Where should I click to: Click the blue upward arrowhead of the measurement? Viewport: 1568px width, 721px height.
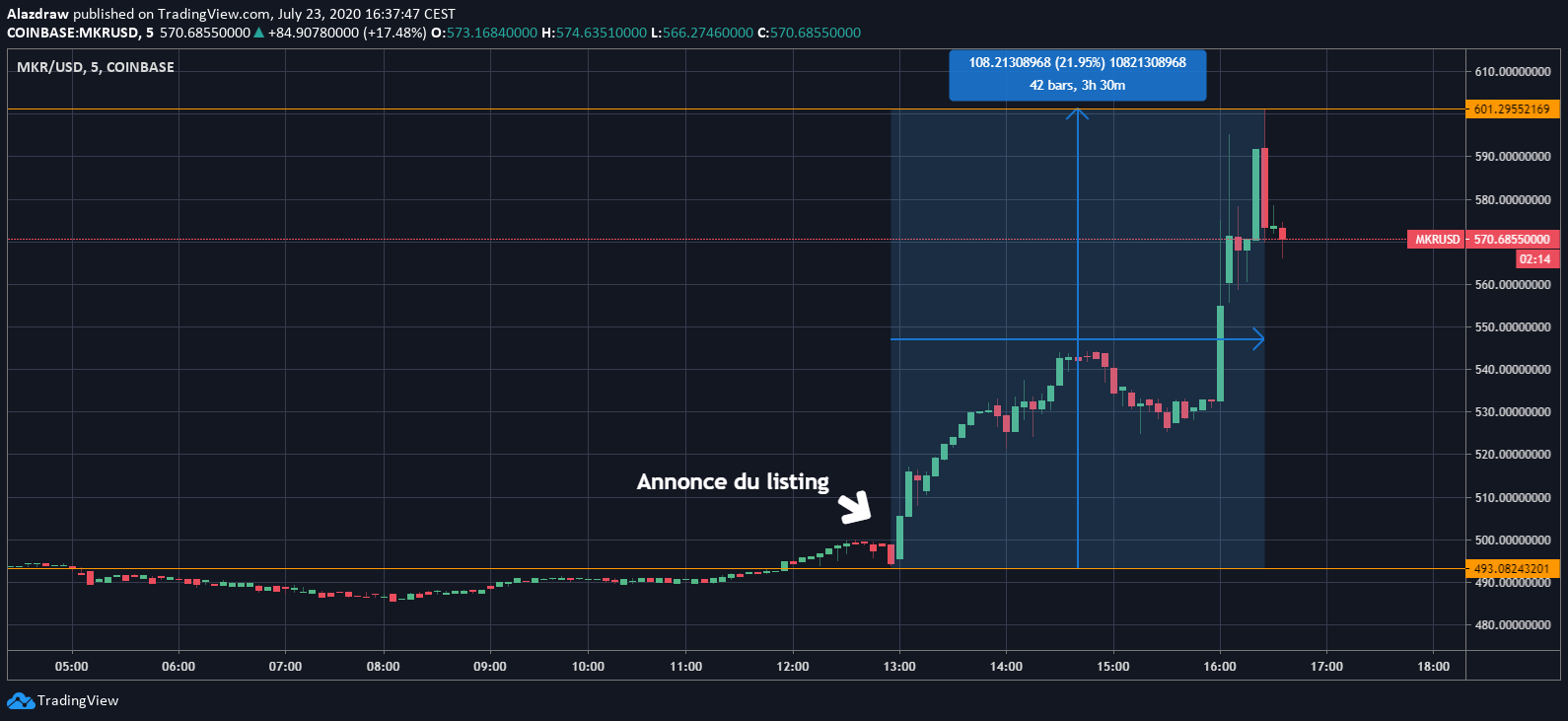(x=1078, y=113)
